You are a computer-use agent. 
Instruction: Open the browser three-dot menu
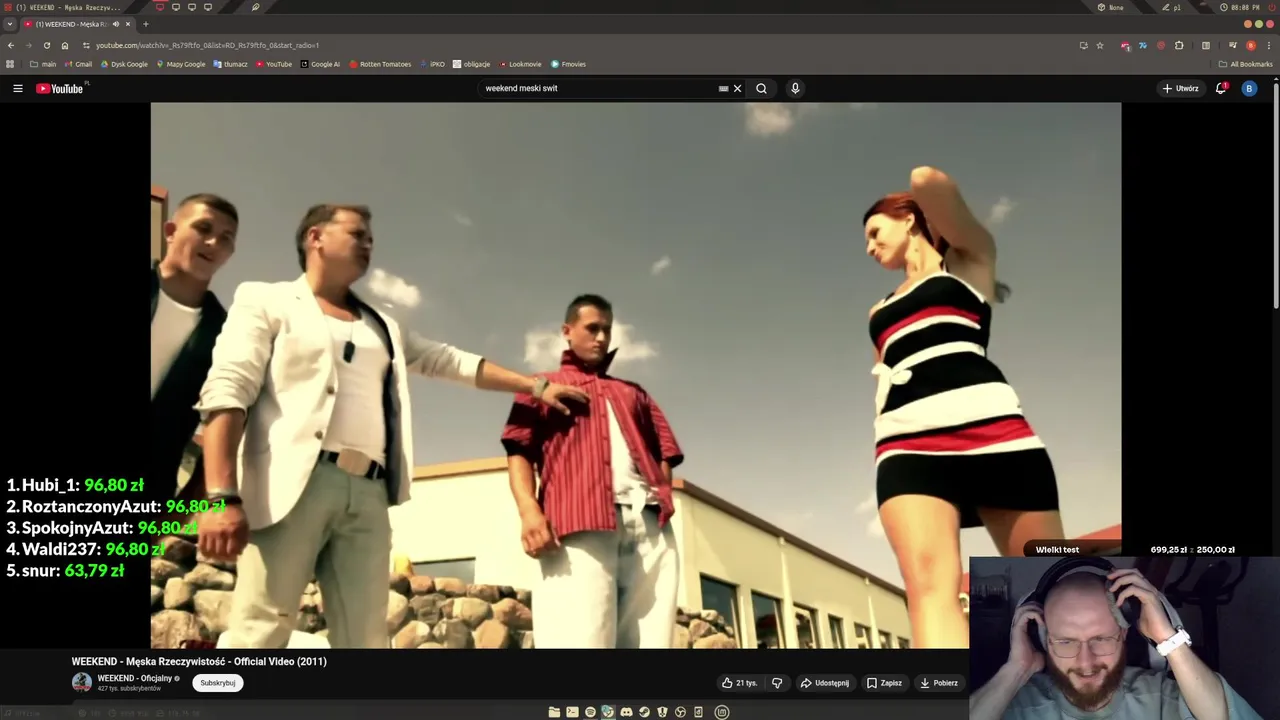(1269, 45)
